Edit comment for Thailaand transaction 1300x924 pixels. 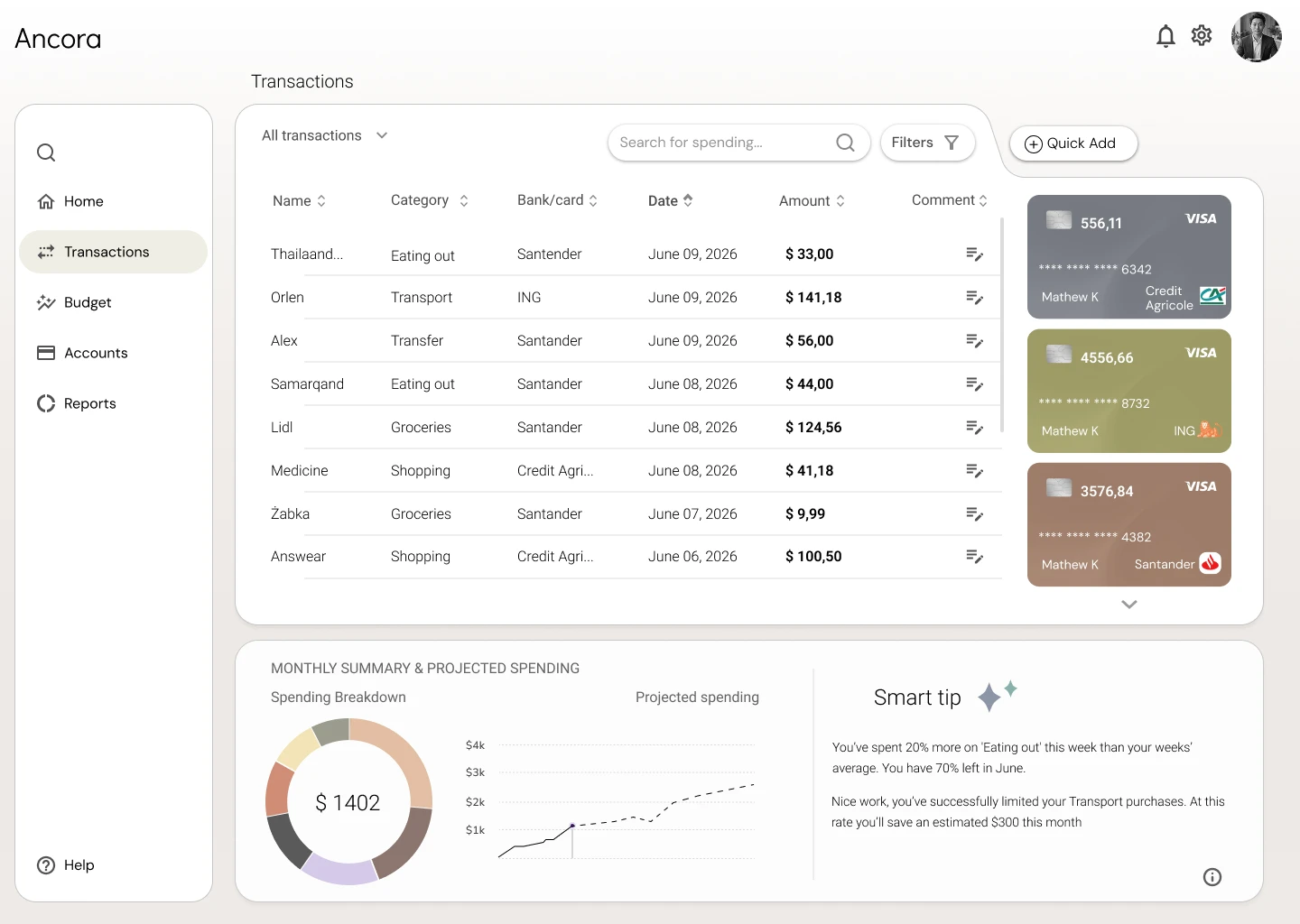click(x=974, y=254)
